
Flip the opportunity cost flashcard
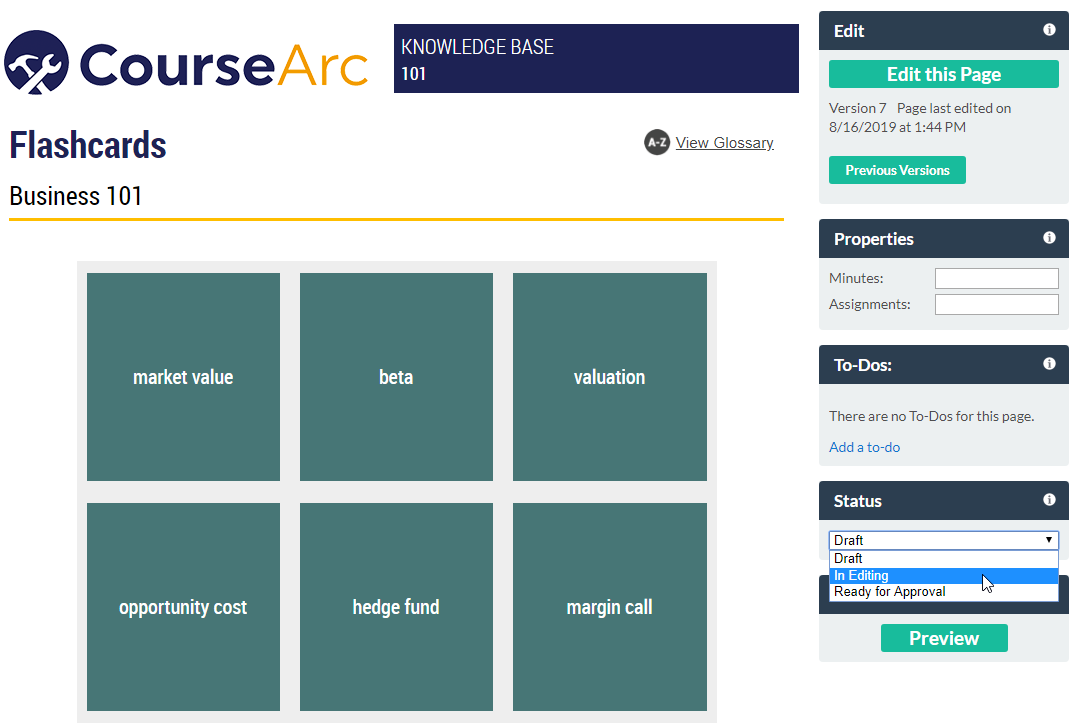tap(183, 607)
